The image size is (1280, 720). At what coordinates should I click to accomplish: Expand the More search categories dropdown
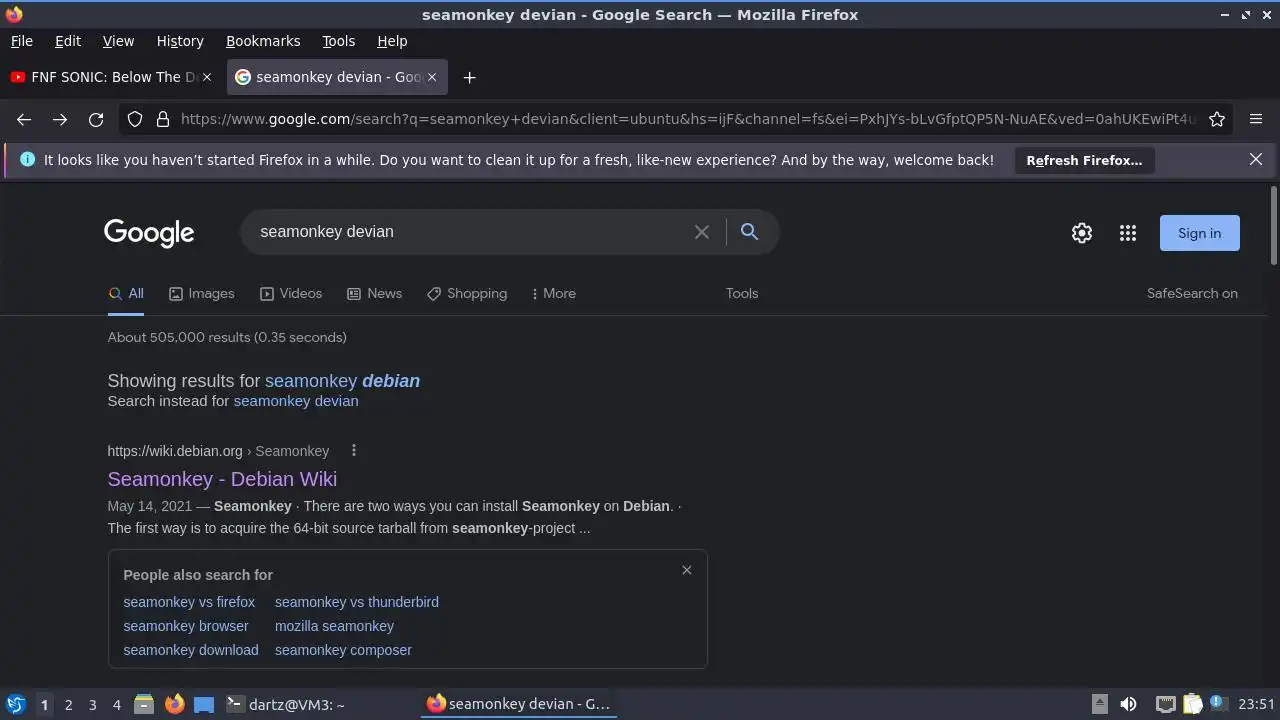coord(553,293)
